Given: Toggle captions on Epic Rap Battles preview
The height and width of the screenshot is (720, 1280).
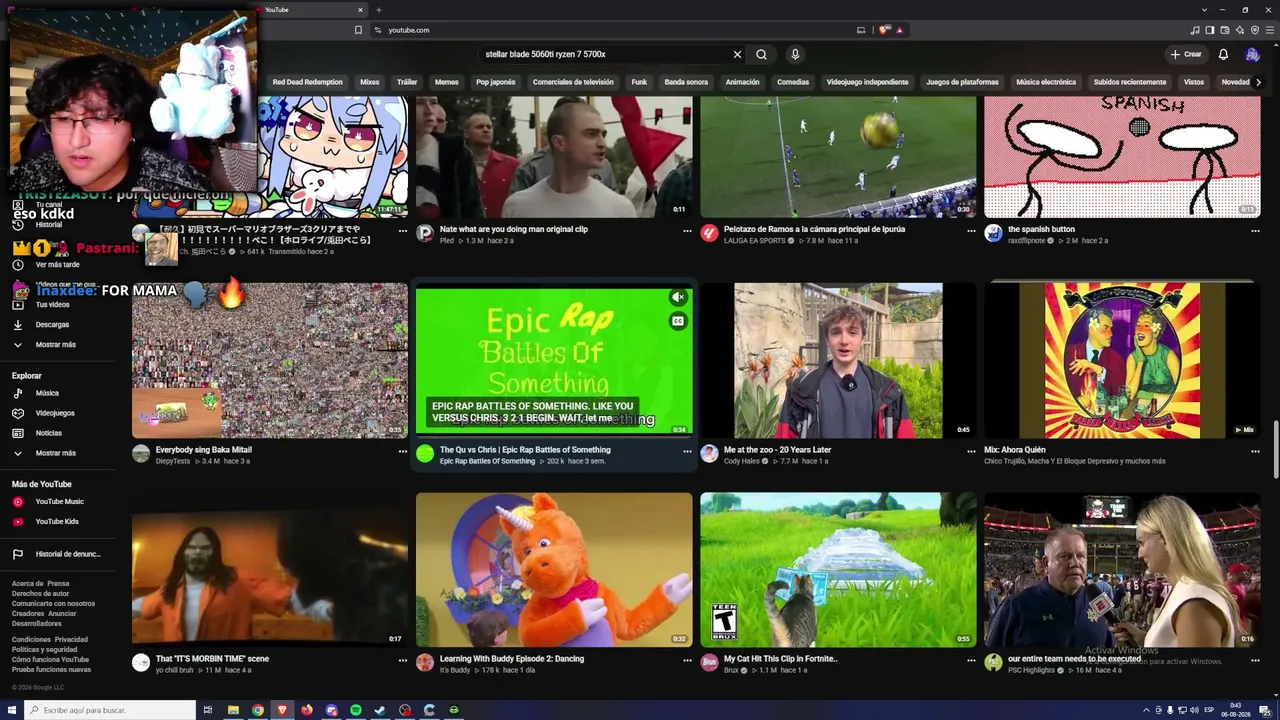Looking at the screenshot, I should 678,321.
